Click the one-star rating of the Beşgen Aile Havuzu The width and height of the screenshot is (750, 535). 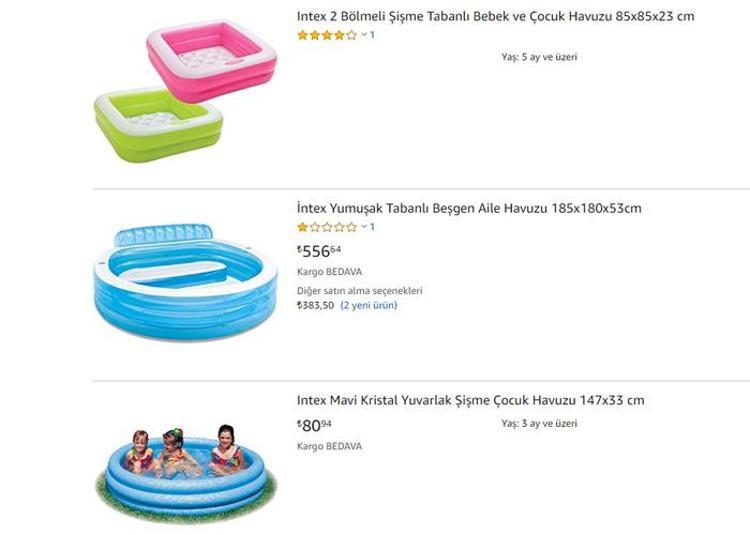tap(327, 227)
